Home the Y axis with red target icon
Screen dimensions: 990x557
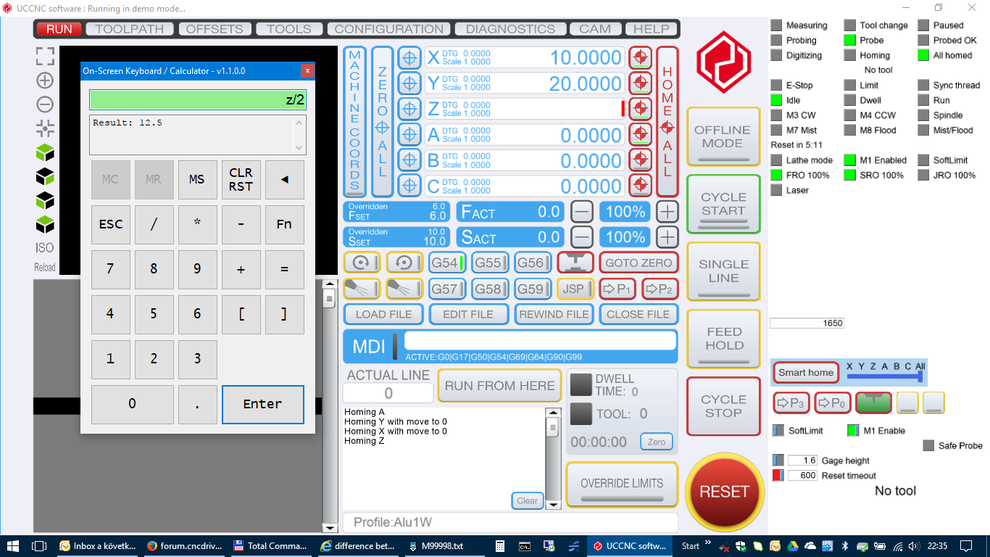tap(640, 84)
